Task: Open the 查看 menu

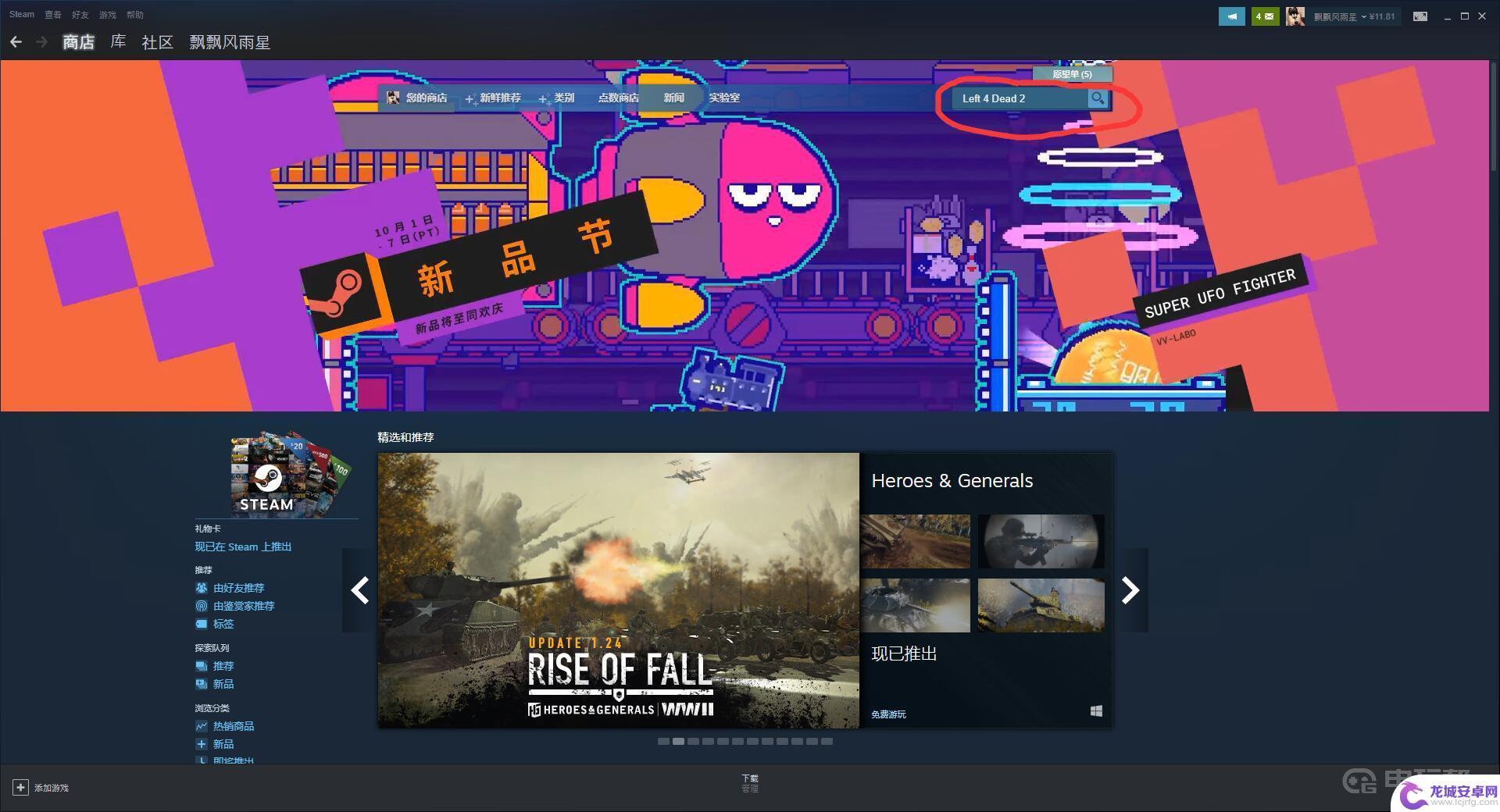Action: (x=53, y=14)
